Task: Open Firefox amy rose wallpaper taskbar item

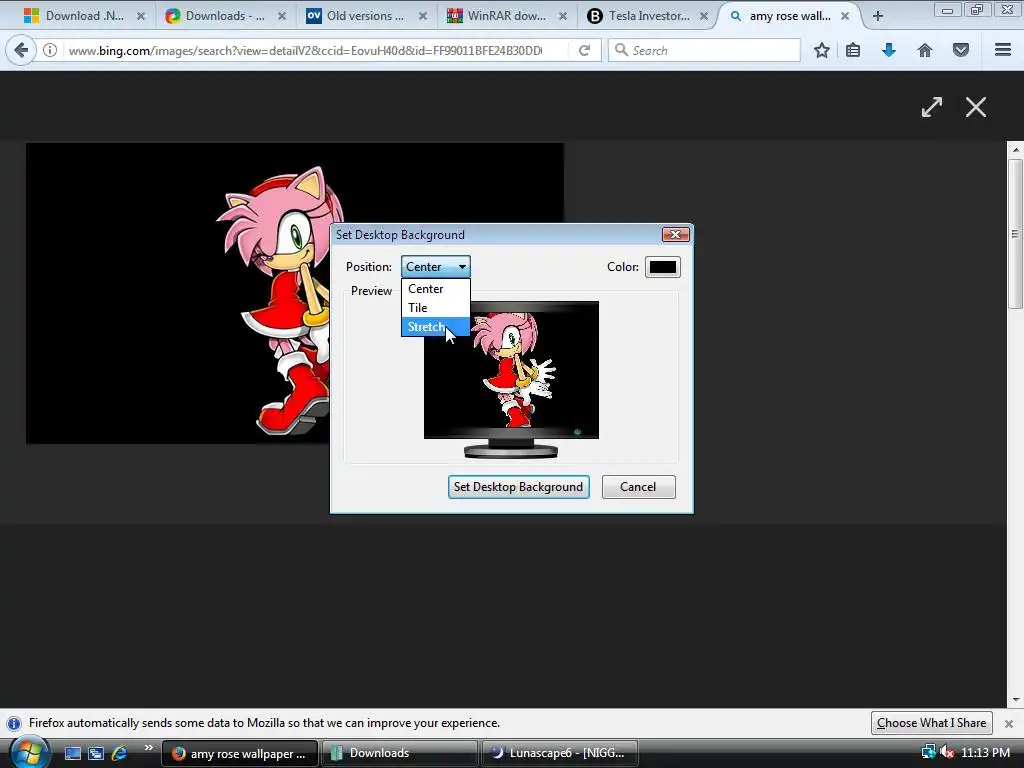Action: (x=240, y=753)
